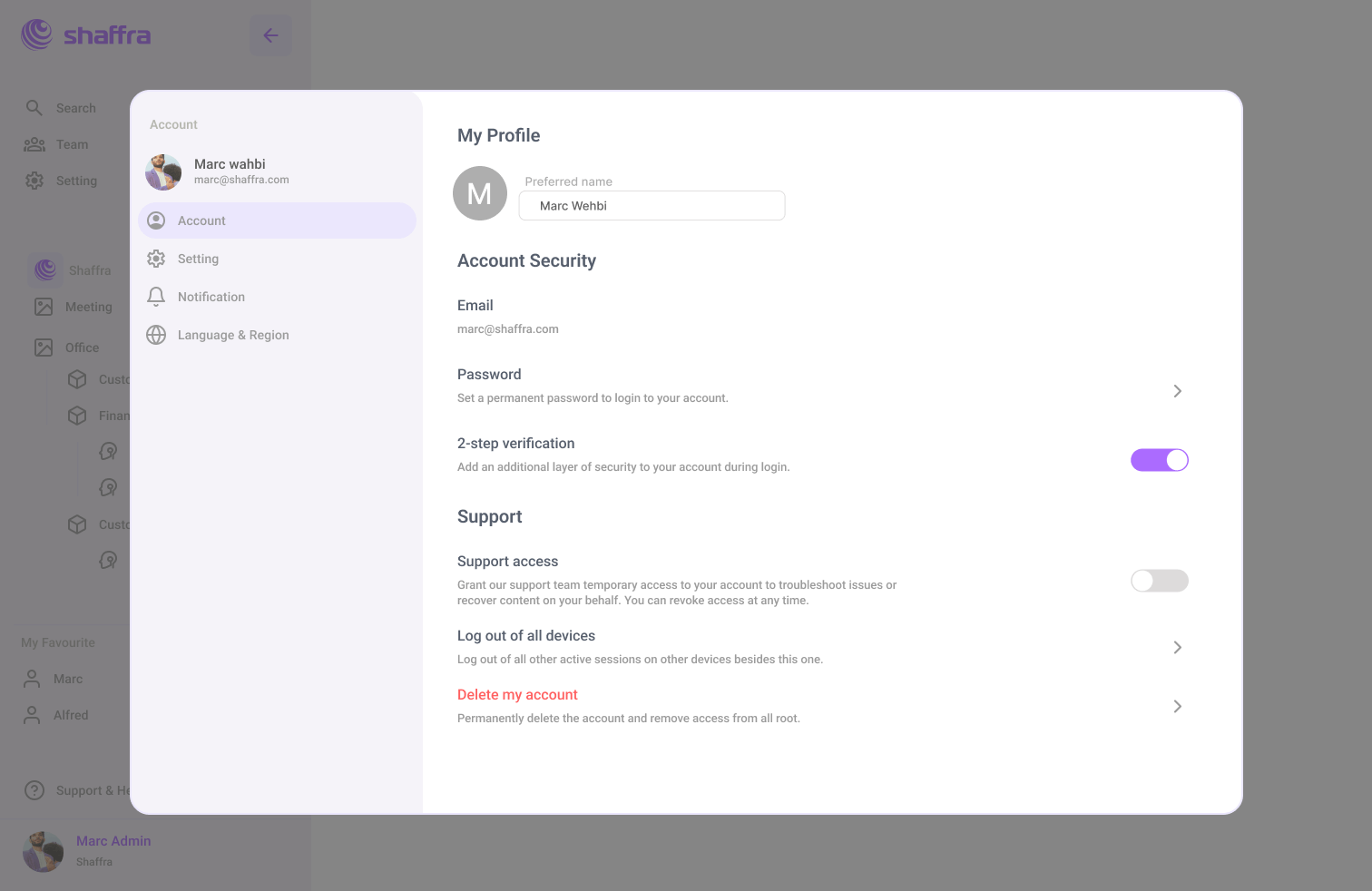Expand Log out of all devices chevron
Image resolution: width=1372 pixels, height=891 pixels.
tap(1177, 647)
